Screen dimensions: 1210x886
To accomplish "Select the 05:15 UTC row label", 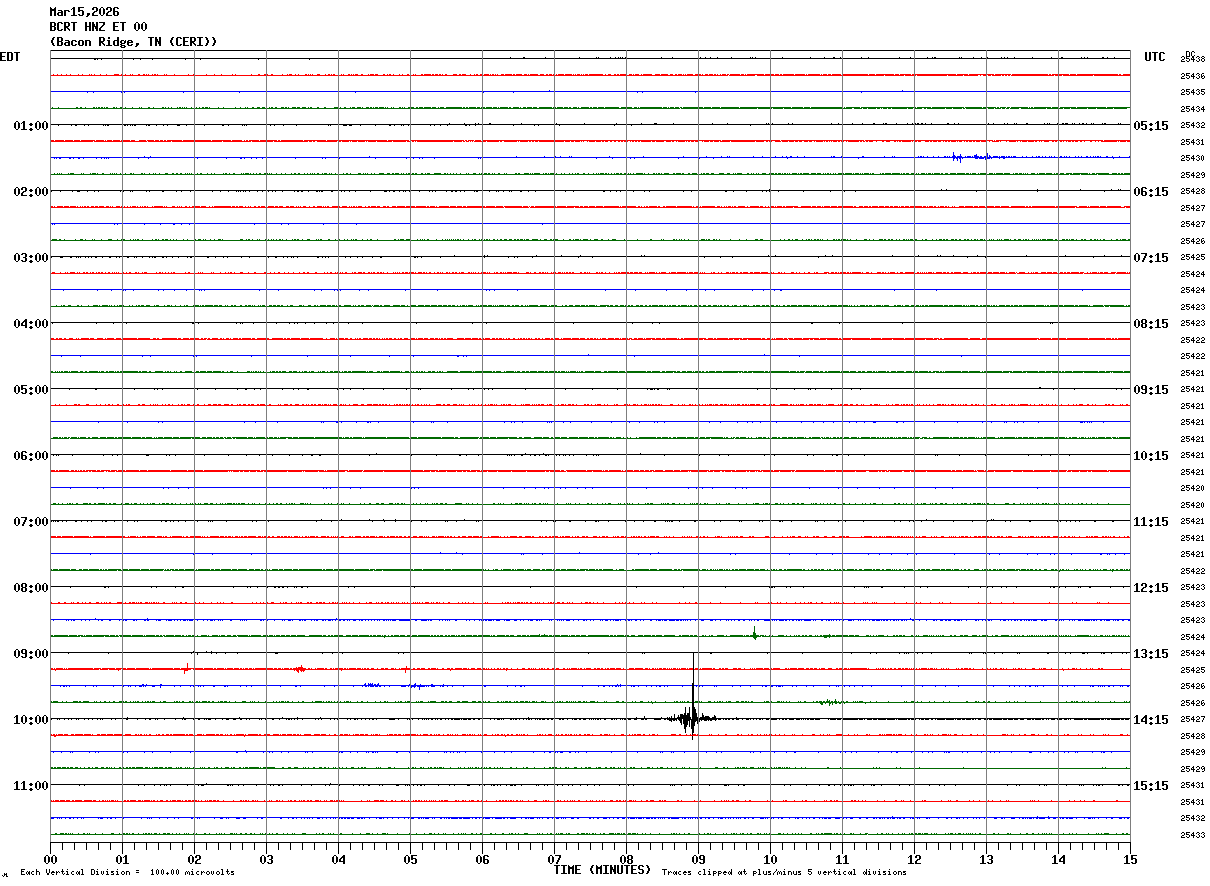I will pyautogui.click(x=1151, y=125).
